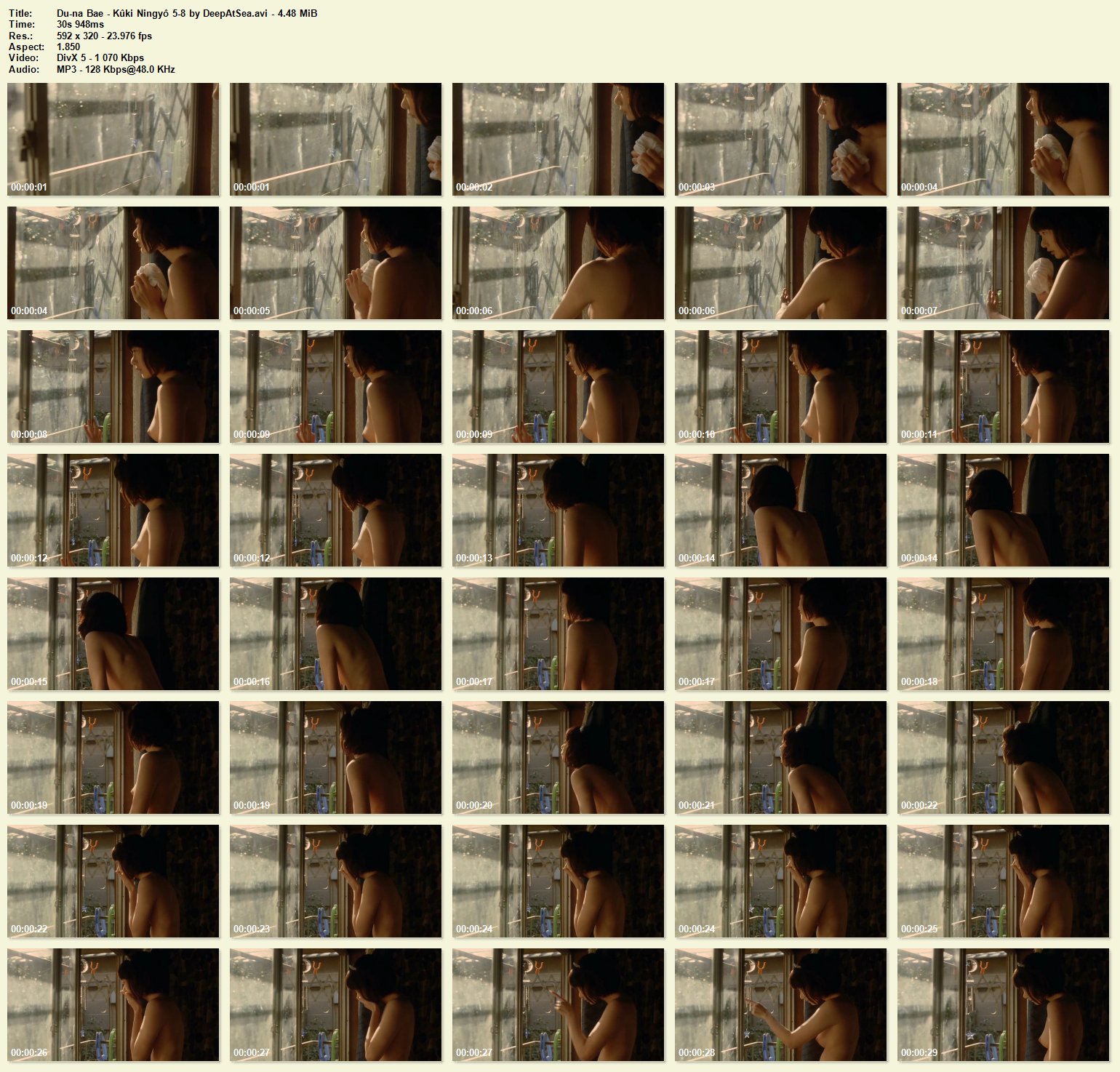This screenshot has width=1120, height=1072.
Task: Click the "MP3 - 128 Kbps@48.0 KHz" audio value
Action: 116,69
